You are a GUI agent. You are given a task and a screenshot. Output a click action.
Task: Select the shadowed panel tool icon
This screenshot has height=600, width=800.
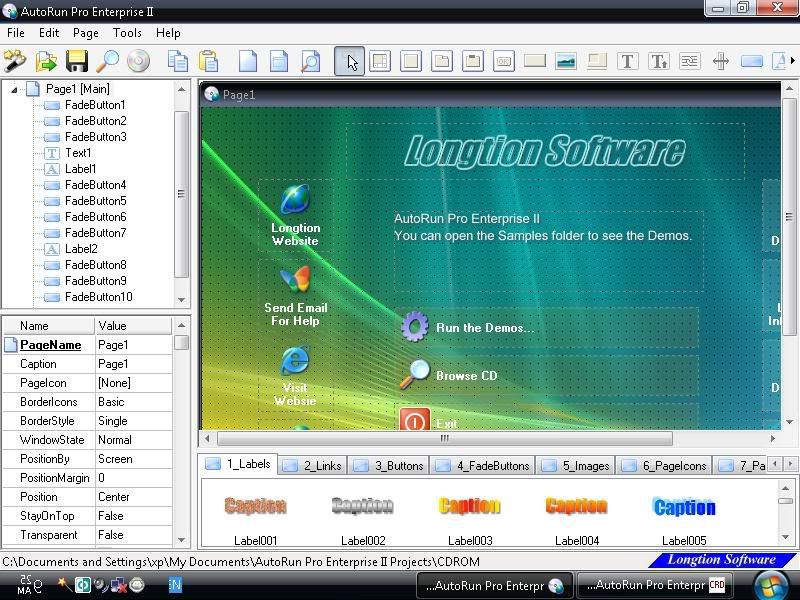tap(597, 61)
